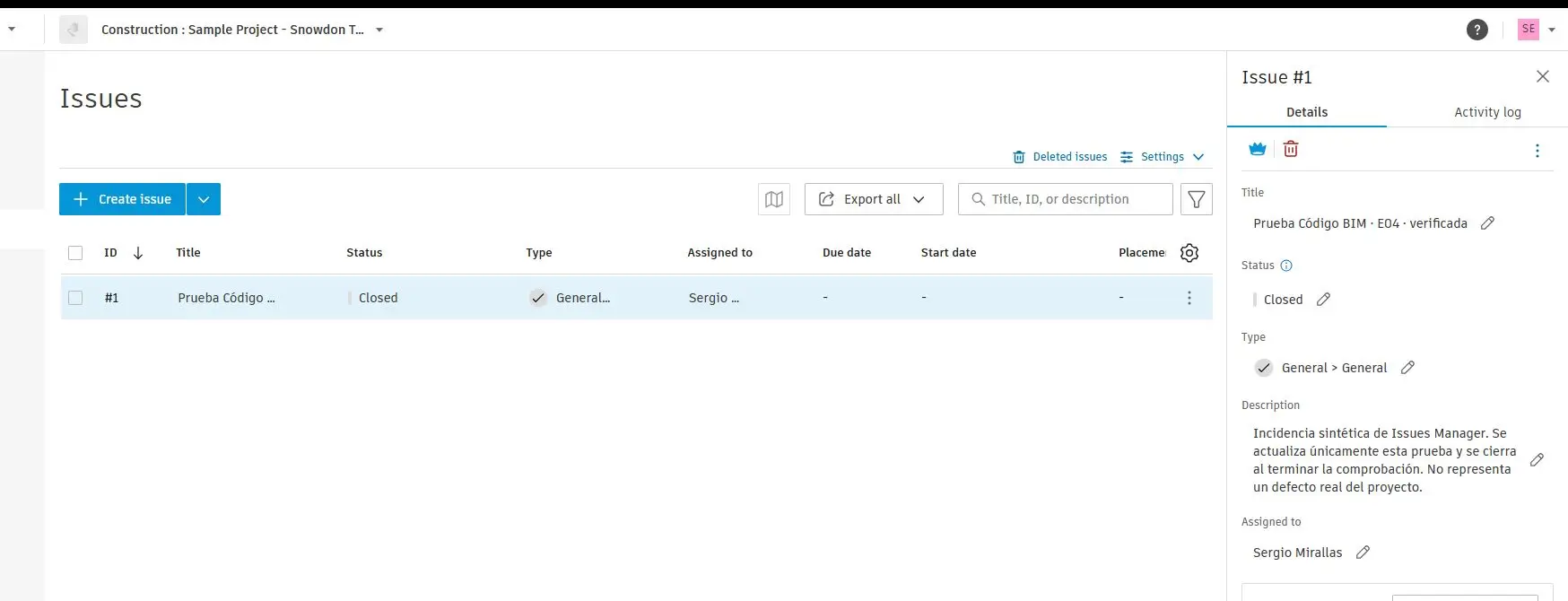The image size is (1568, 601).
Task: Open the Export all dropdown
Action: [x=874, y=199]
